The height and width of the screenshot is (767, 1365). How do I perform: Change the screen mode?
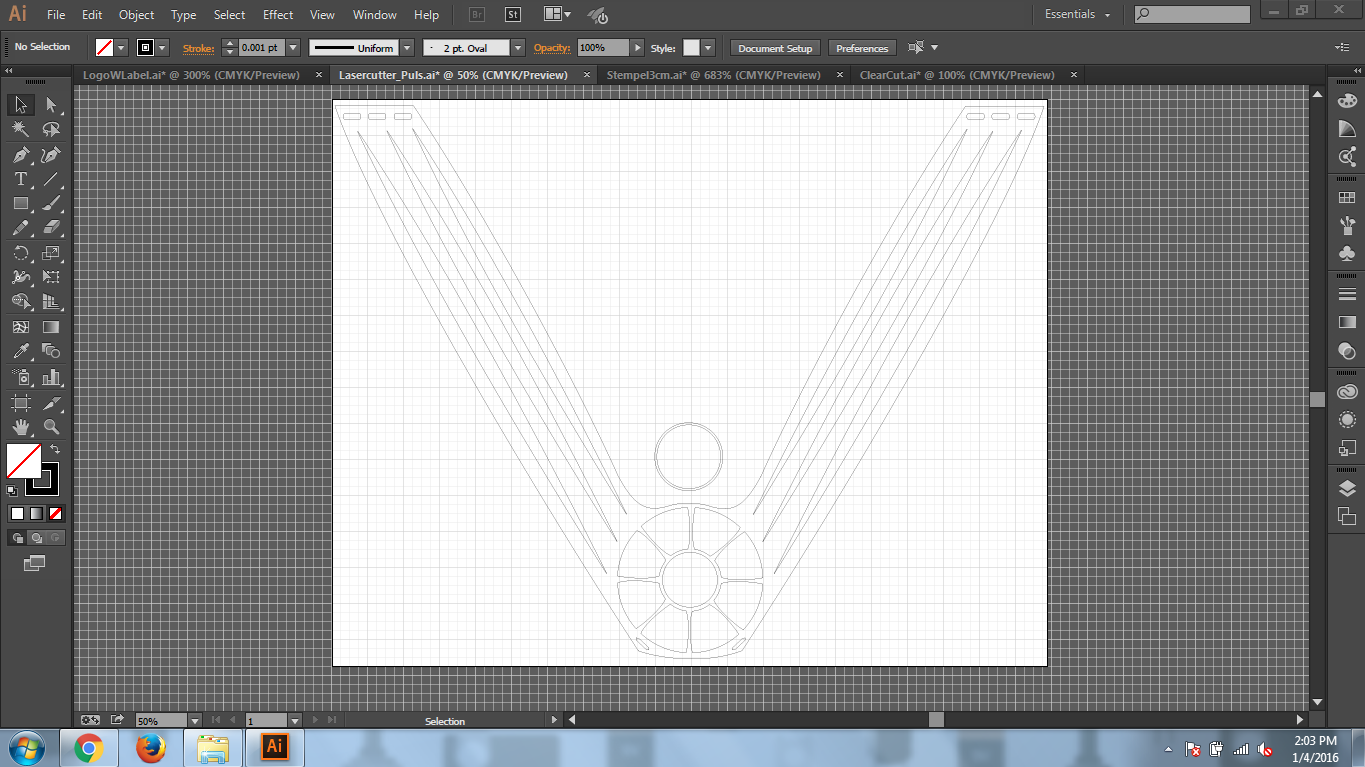pos(35,564)
